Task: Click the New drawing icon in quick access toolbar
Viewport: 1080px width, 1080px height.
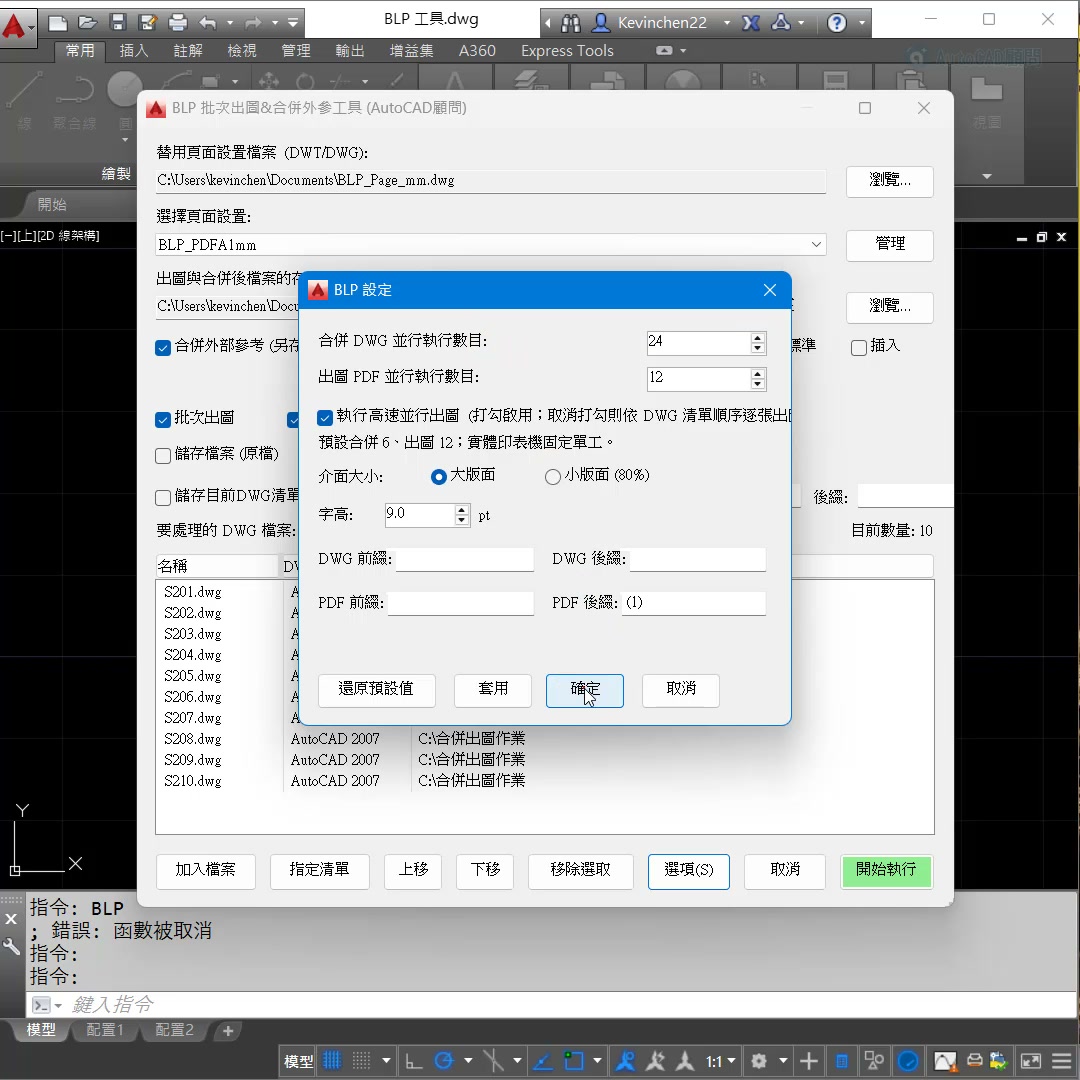Action: pyautogui.click(x=58, y=23)
